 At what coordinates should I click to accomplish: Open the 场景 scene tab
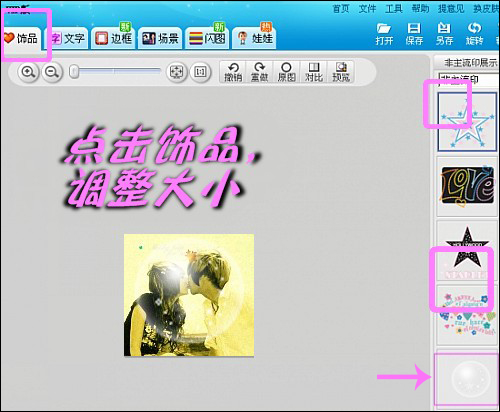tap(160, 39)
